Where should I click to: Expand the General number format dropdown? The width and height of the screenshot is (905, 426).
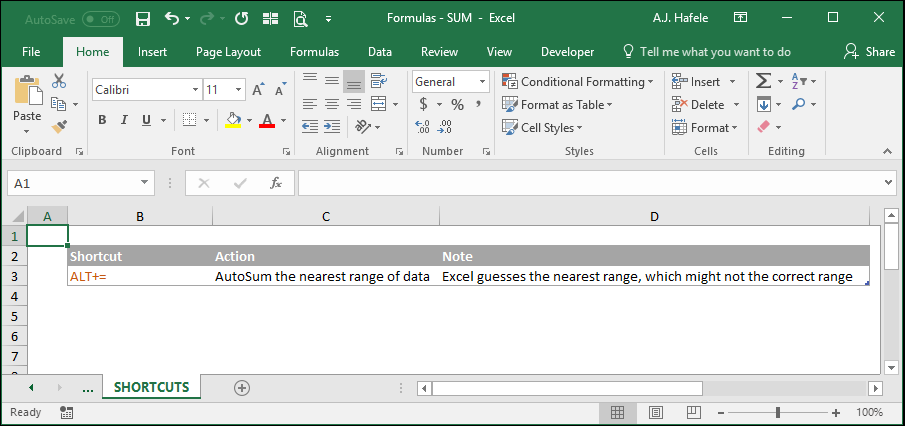(482, 82)
